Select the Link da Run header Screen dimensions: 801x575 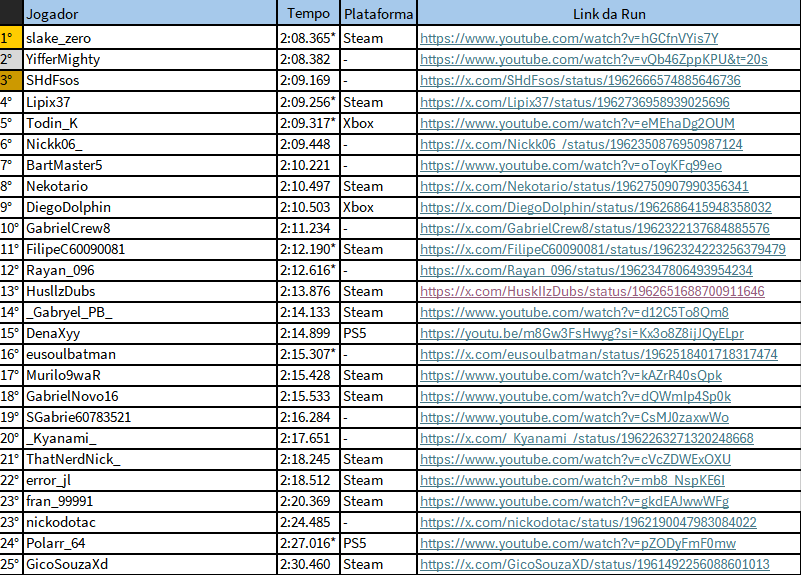tap(609, 13)
